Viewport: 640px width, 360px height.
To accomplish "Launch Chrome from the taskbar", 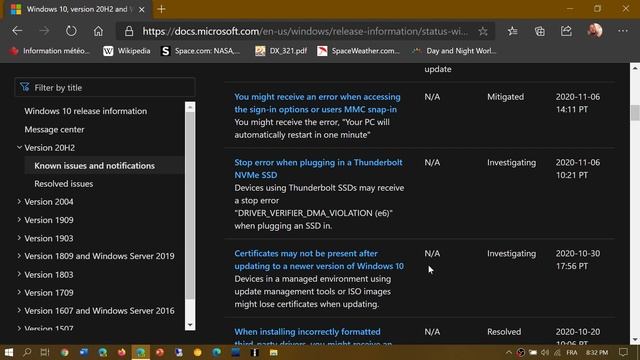I will [64, 352].
